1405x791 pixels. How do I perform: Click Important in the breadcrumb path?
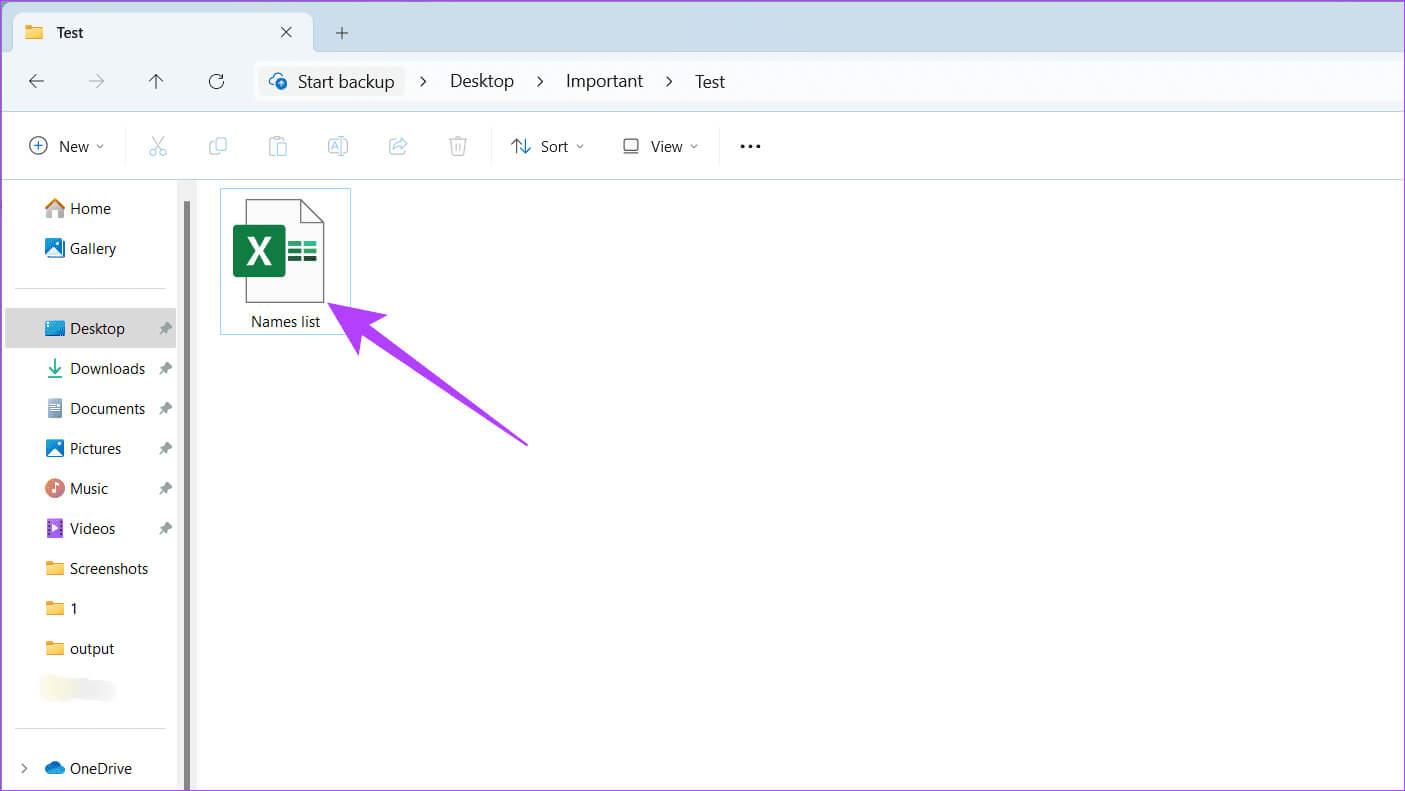coord(604,82)
